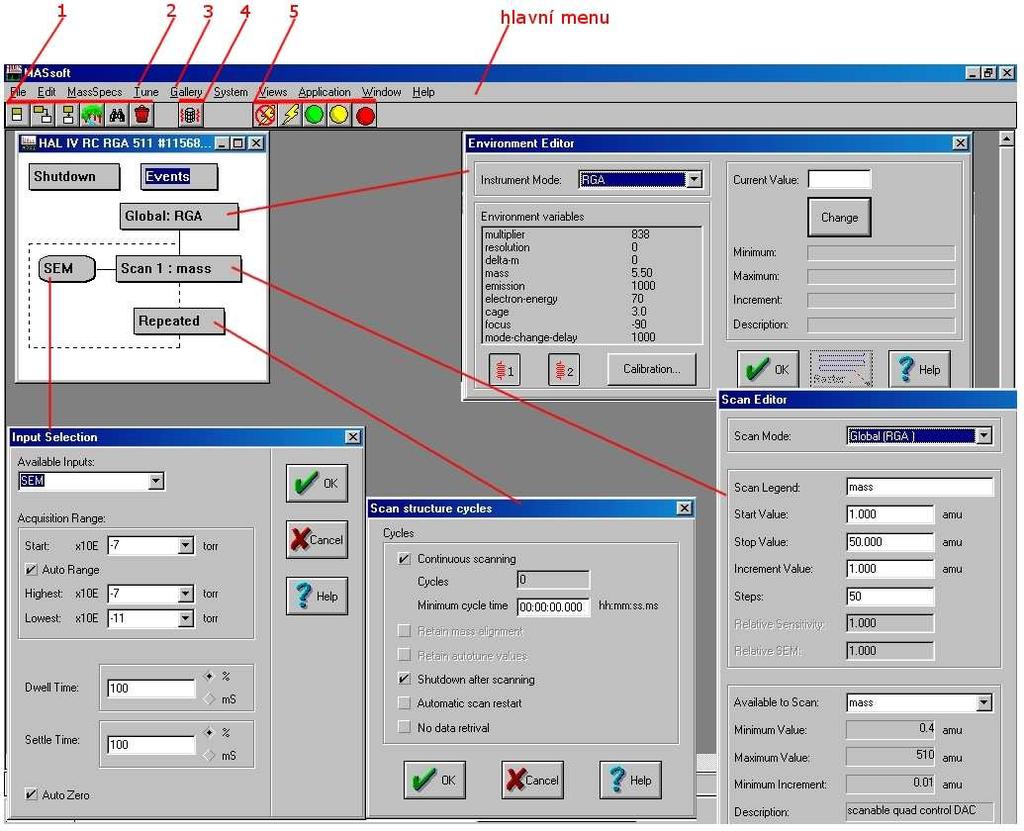1024x831 pixels.
Task: Click HAL IV RC RGA window icon
Action: (x=27, y=142)
